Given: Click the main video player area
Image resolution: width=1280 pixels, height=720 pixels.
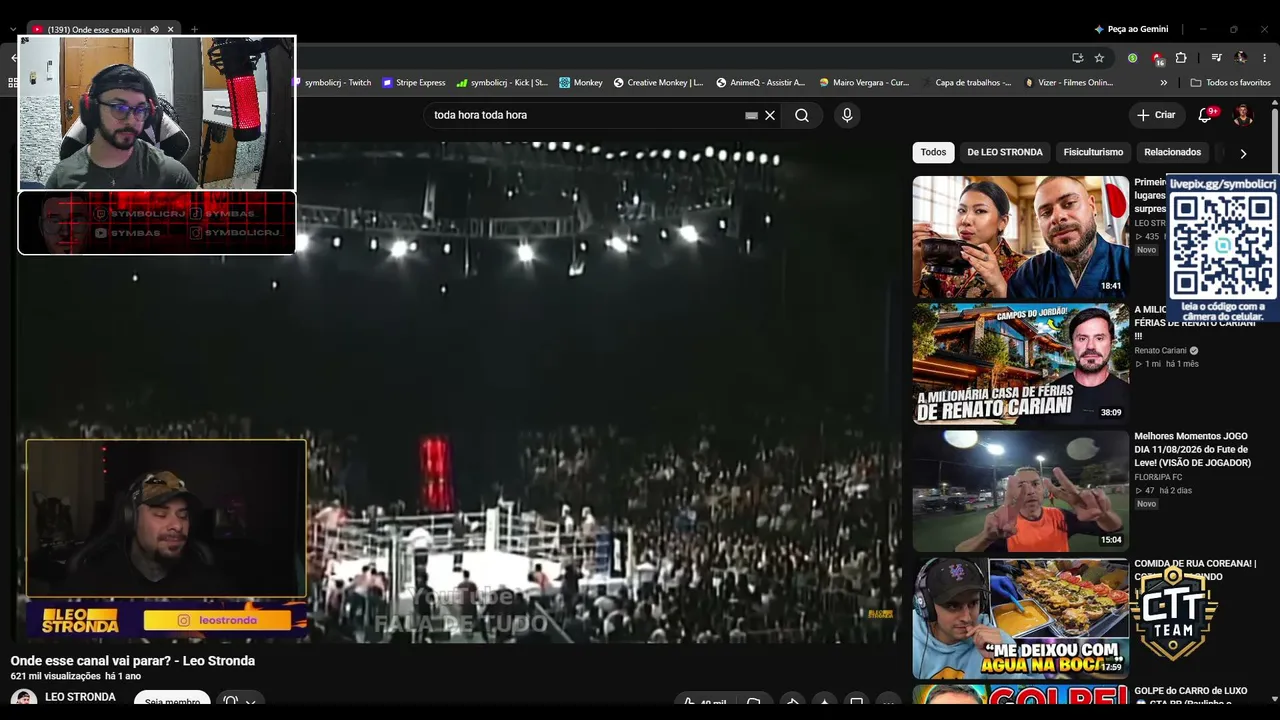Looking at the screenshot, I should 456,392.
